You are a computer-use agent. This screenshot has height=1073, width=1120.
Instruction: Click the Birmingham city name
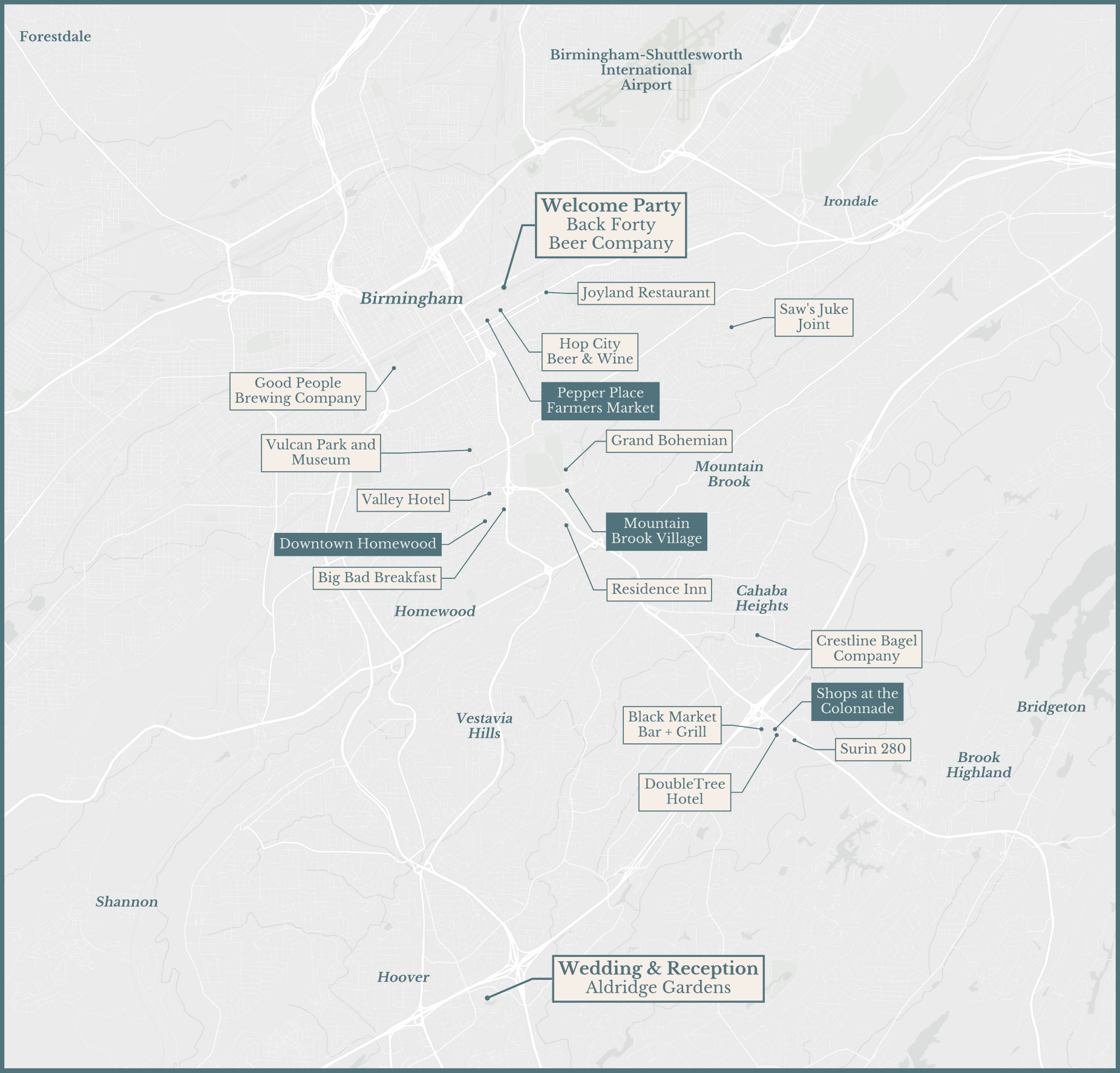coord(411,299)
